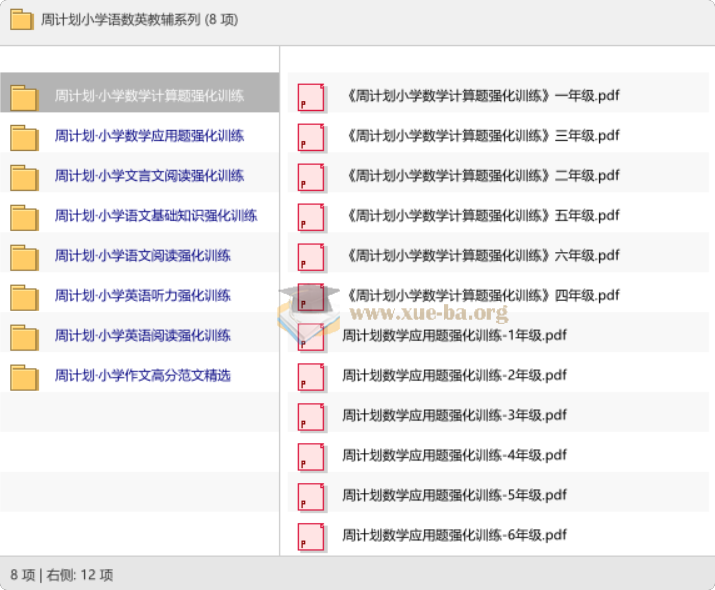This screenshot has height=590, width=715.
Task: Click PDF icon for 应用题强化训练-6年级
Action: pyautogui.click(x=312, y=536)
